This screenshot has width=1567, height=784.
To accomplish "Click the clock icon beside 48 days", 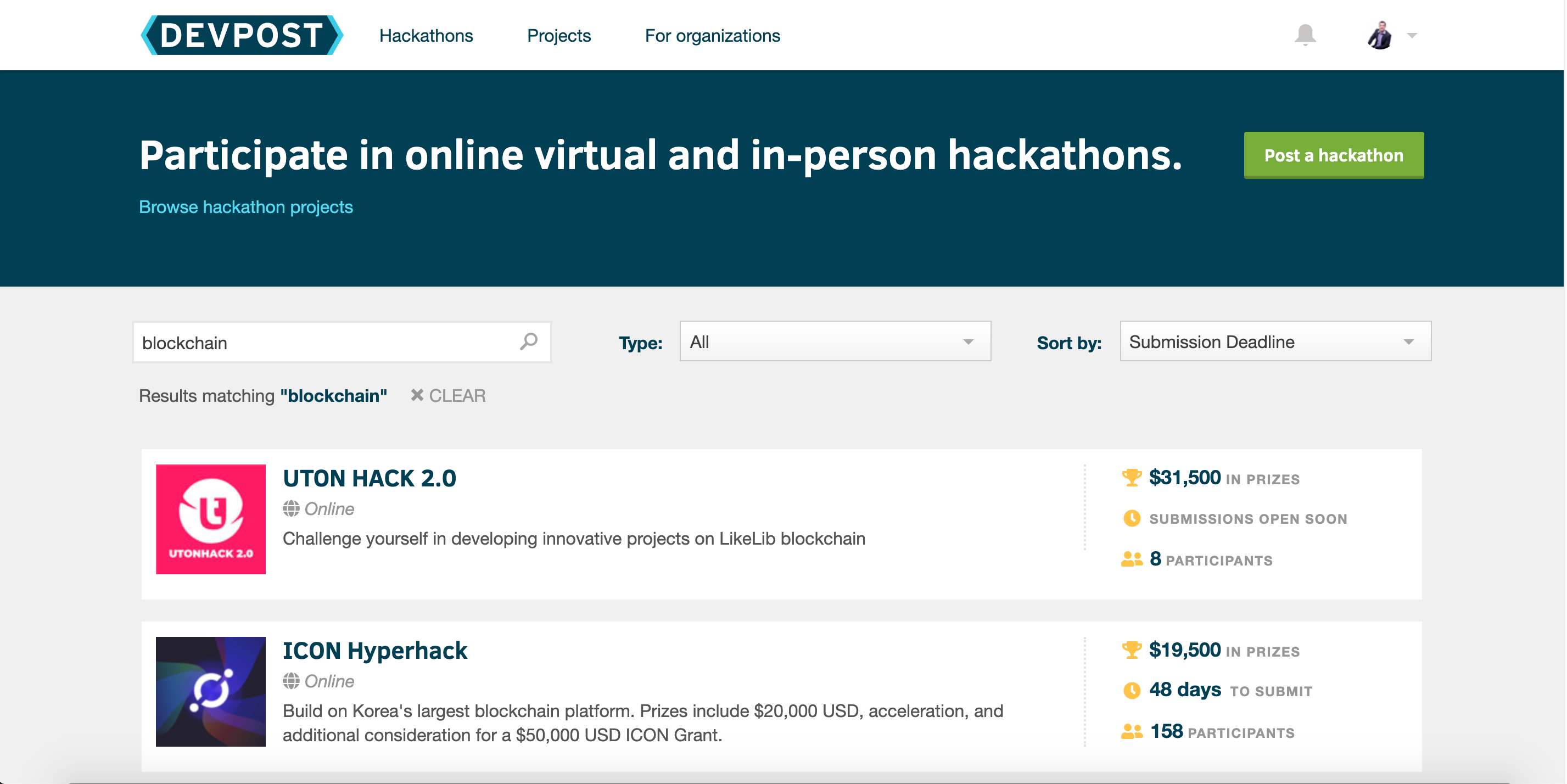I will click(x=1132, y=690).
